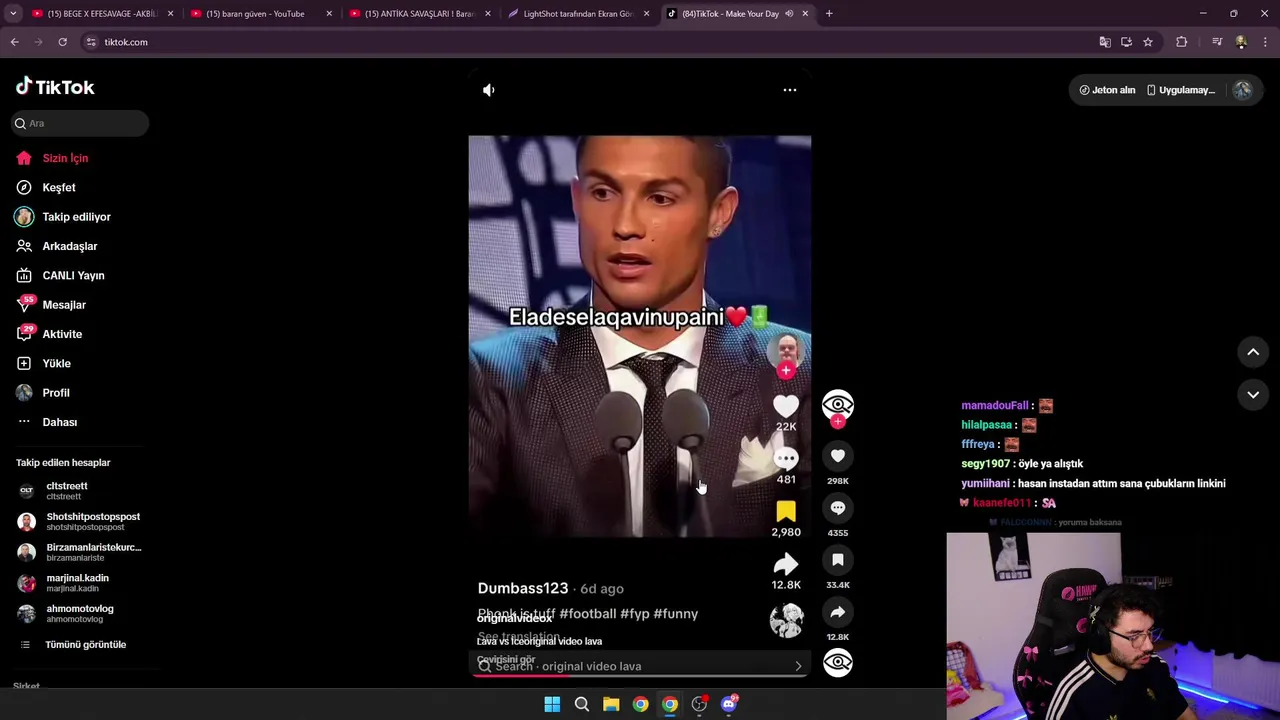This screenshot has width=1280, height=720.
Task: Reload the page
Action: click(62, 42)
